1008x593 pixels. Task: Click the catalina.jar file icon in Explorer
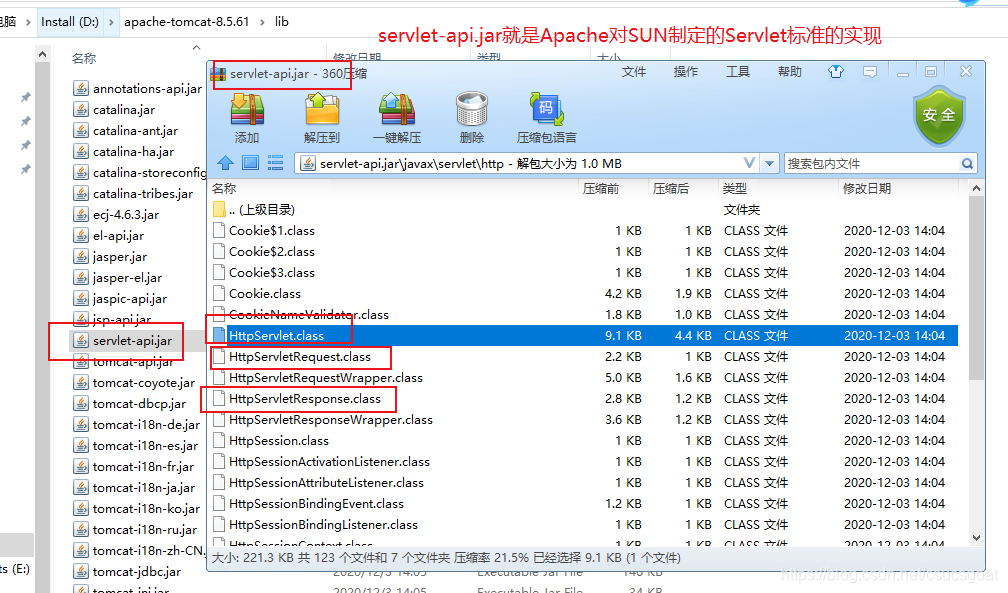[x=81, y=109]
